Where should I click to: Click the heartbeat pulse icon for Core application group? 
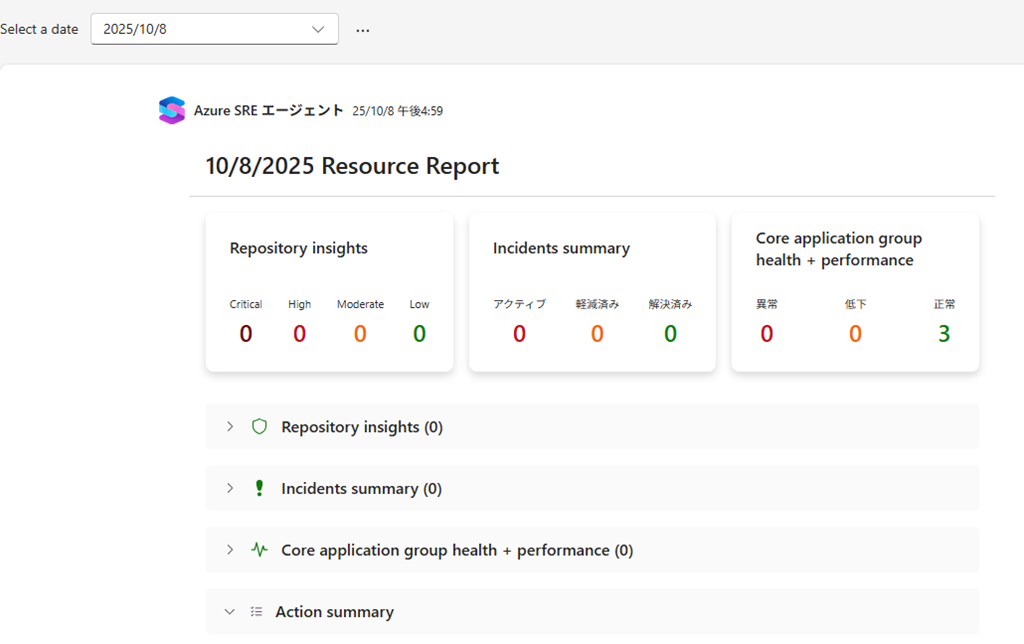pyautogui.click(x=259, y=550)
